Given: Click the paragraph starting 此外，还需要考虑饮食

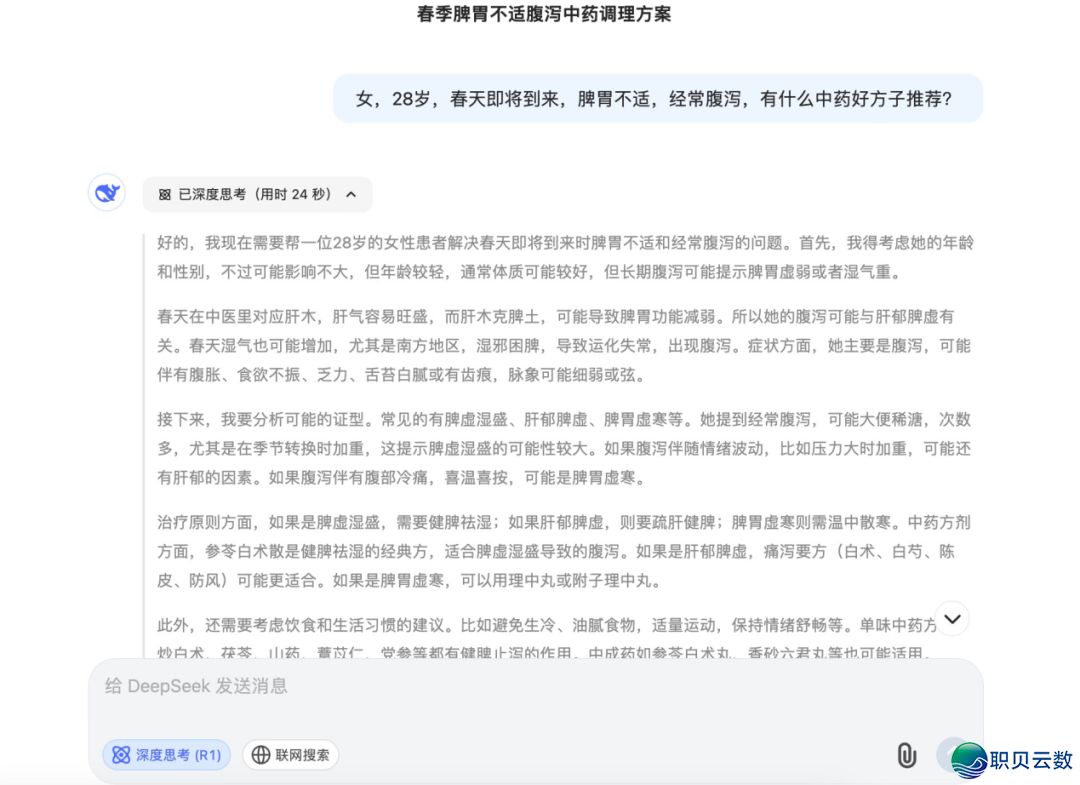Looking at the screenshot, I should coord(548,637).
